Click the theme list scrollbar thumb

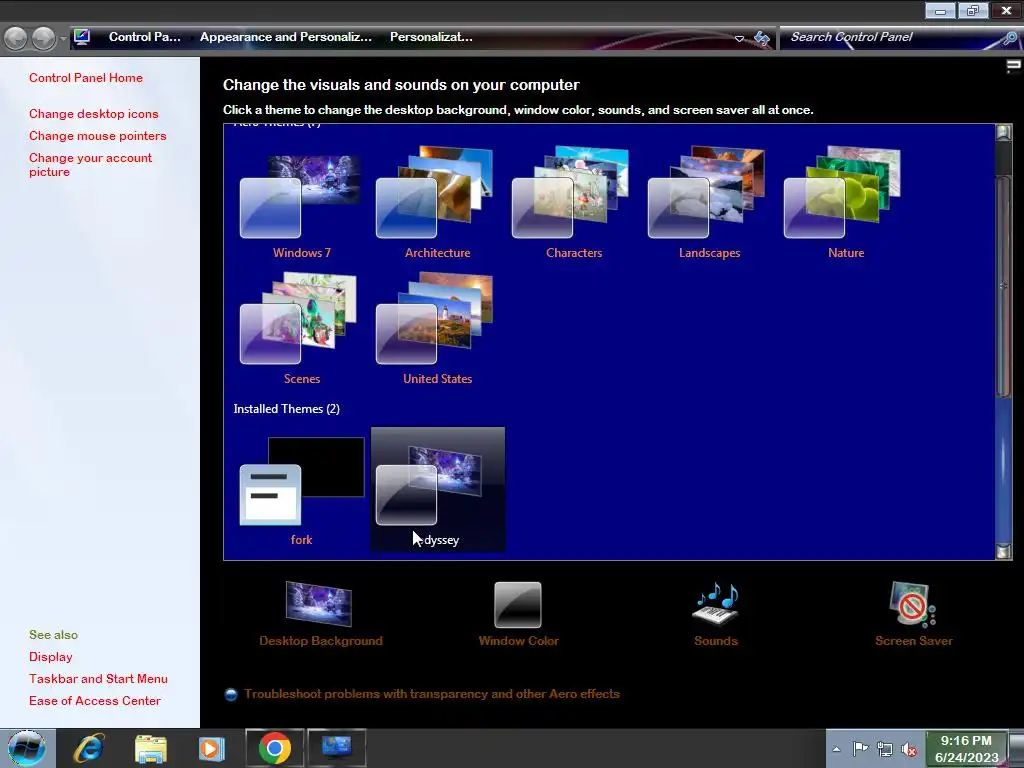[1003, 285]
